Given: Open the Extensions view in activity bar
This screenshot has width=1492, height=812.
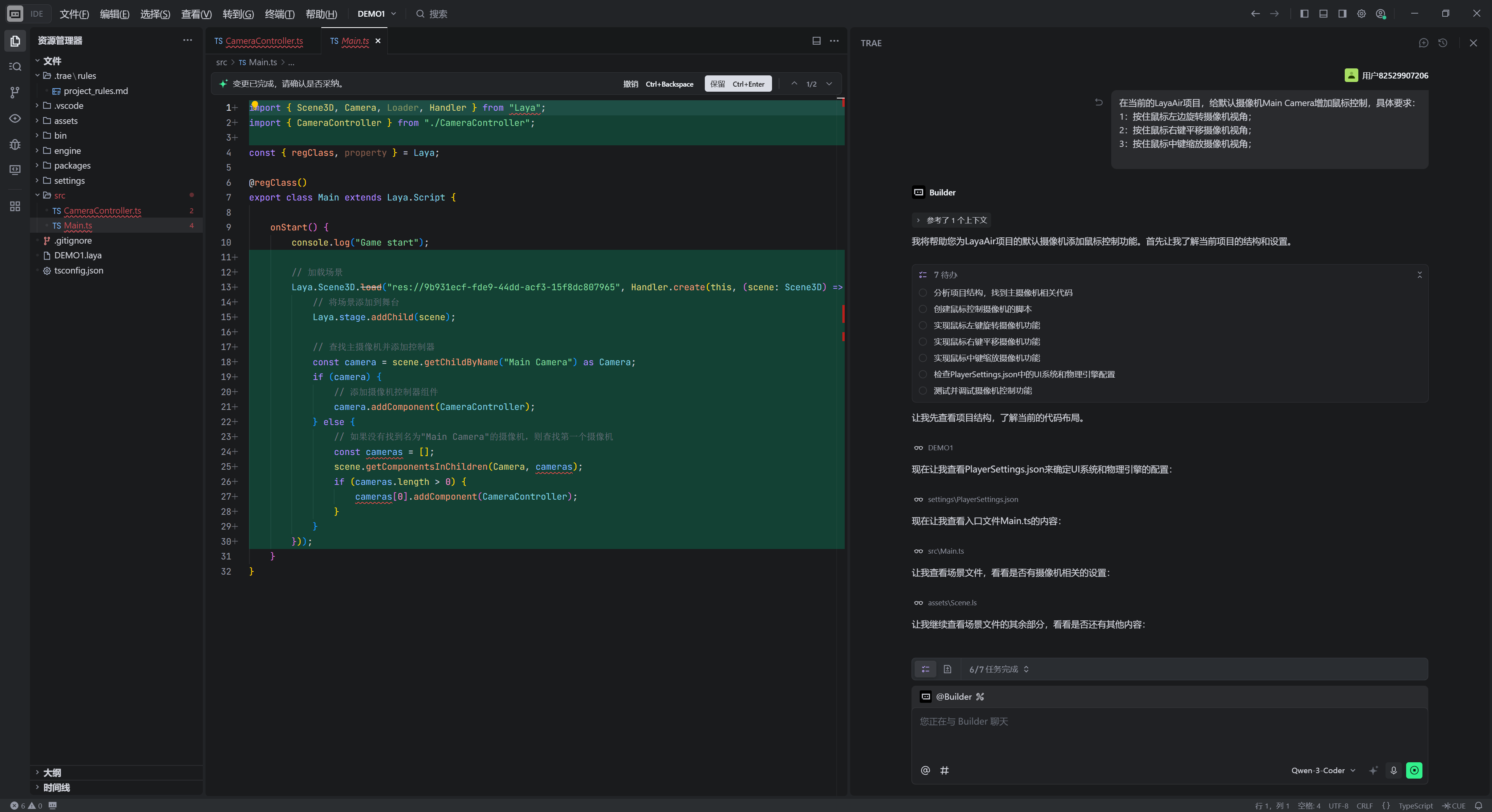Looking at the screenshot, I should pyautogui.click(x=15, y=206).
